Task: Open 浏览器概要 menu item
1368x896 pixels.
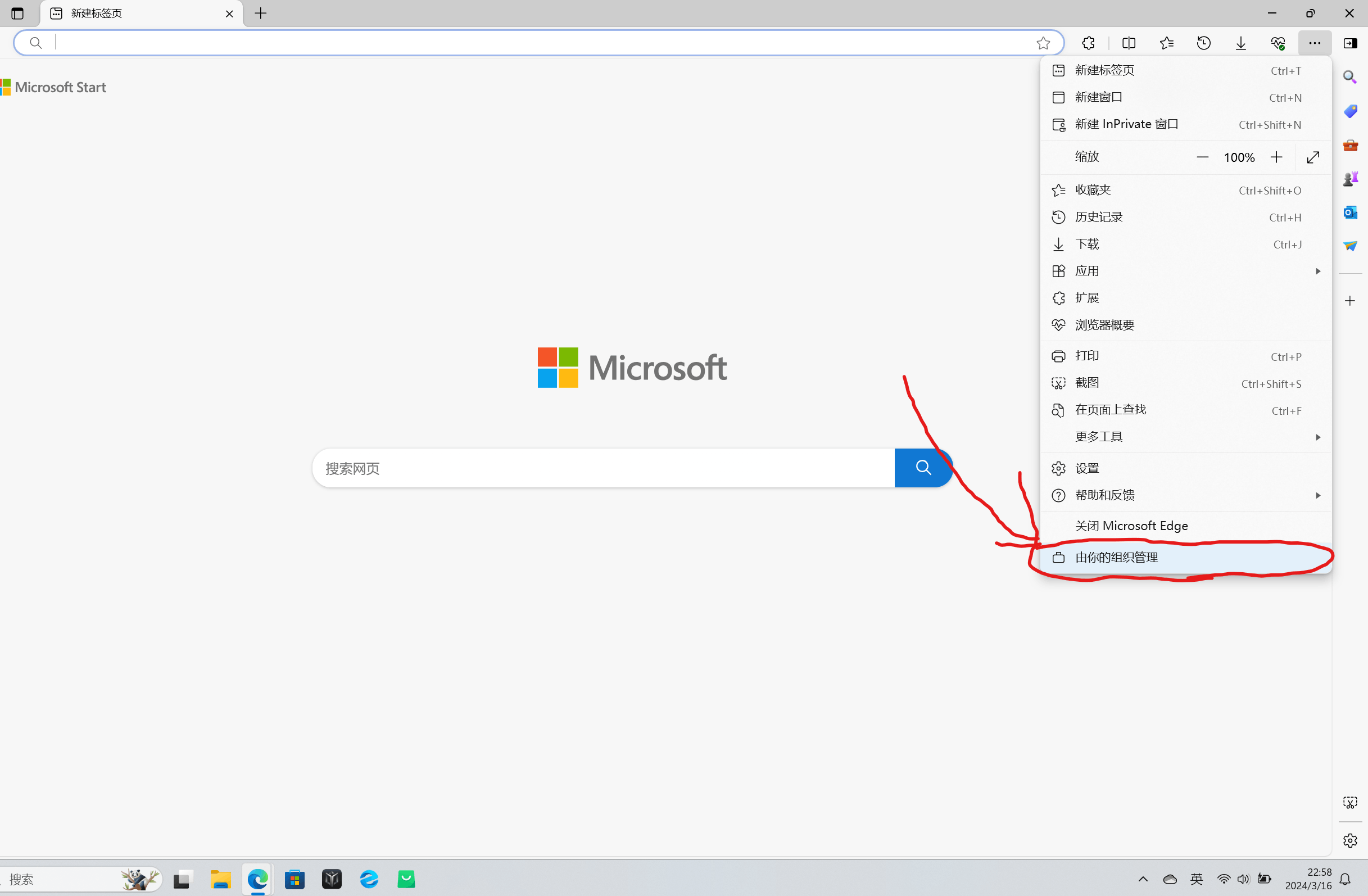Action: point(1185,325)
